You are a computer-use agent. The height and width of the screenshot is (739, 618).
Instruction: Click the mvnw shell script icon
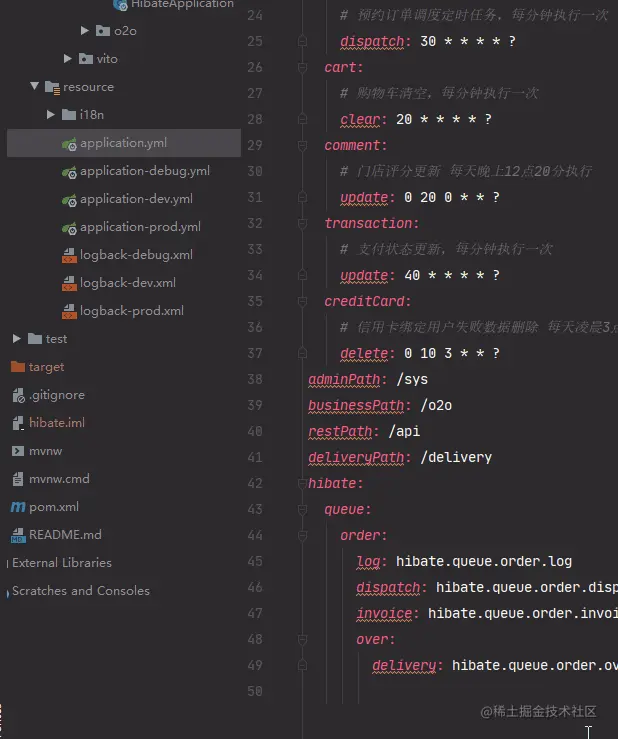click(x=17, y=451)
